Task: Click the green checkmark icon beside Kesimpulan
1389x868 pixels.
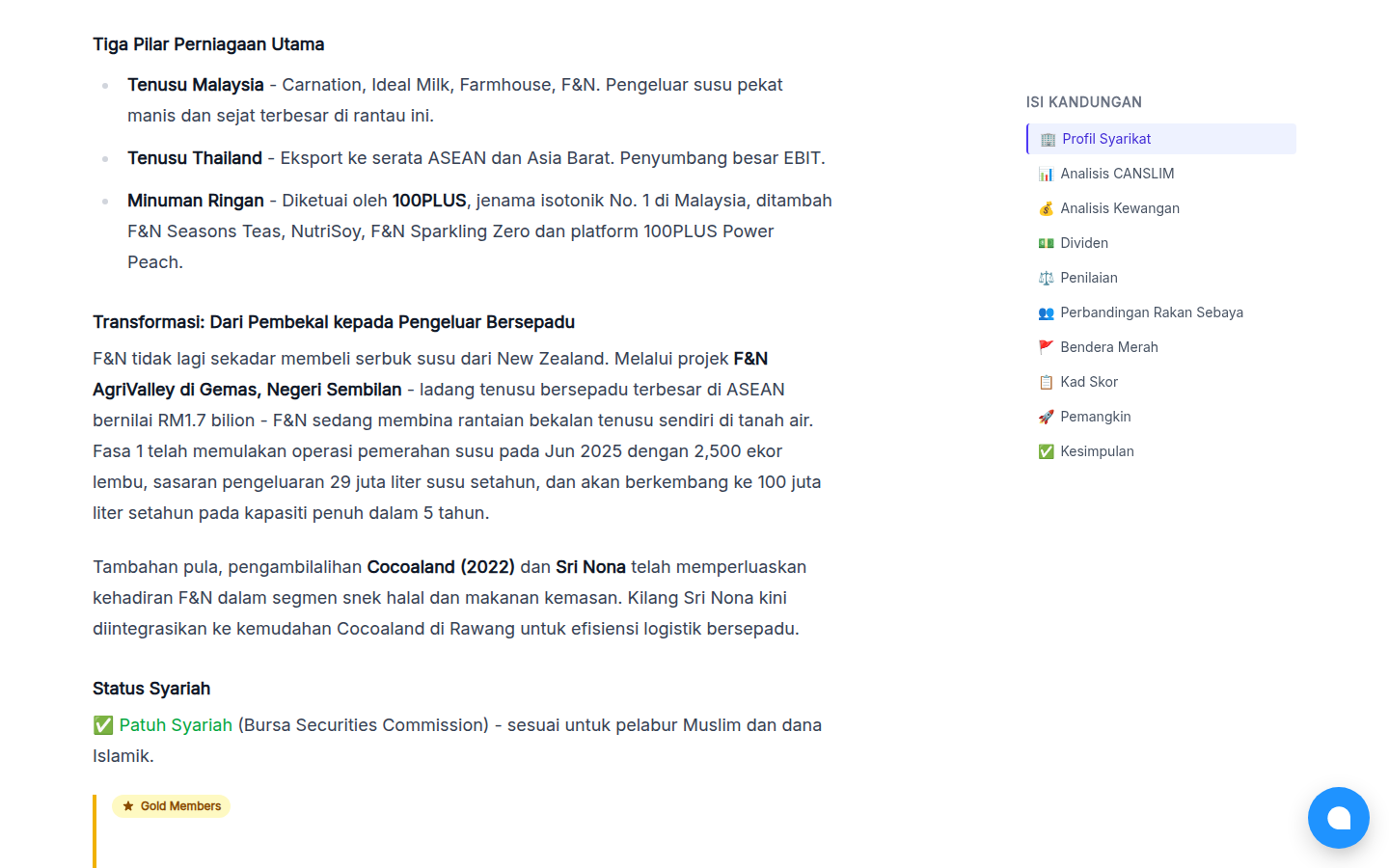Action: (x=1046, y=452)
